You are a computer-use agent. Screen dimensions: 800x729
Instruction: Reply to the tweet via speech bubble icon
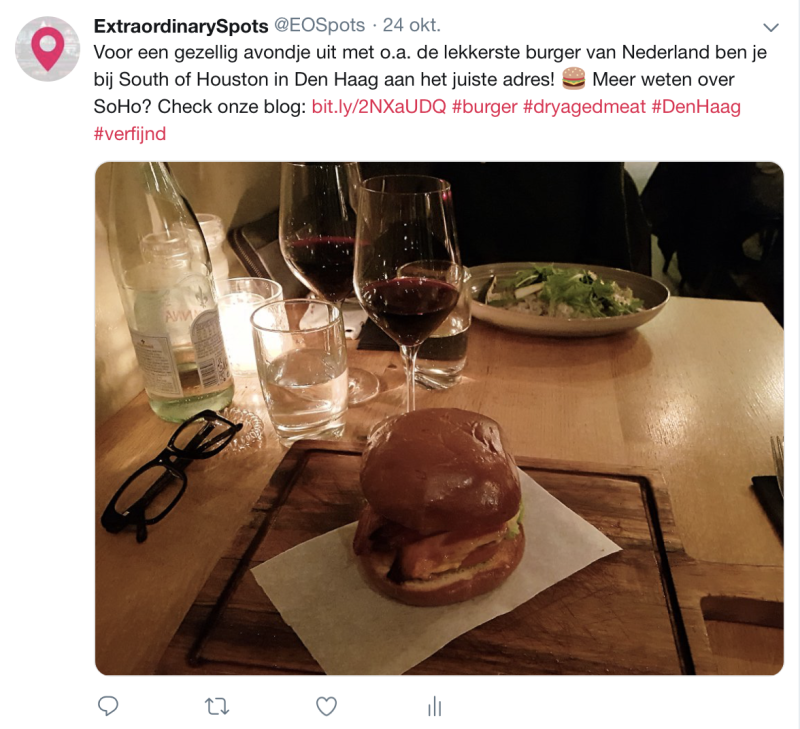(x=108, y=706)
